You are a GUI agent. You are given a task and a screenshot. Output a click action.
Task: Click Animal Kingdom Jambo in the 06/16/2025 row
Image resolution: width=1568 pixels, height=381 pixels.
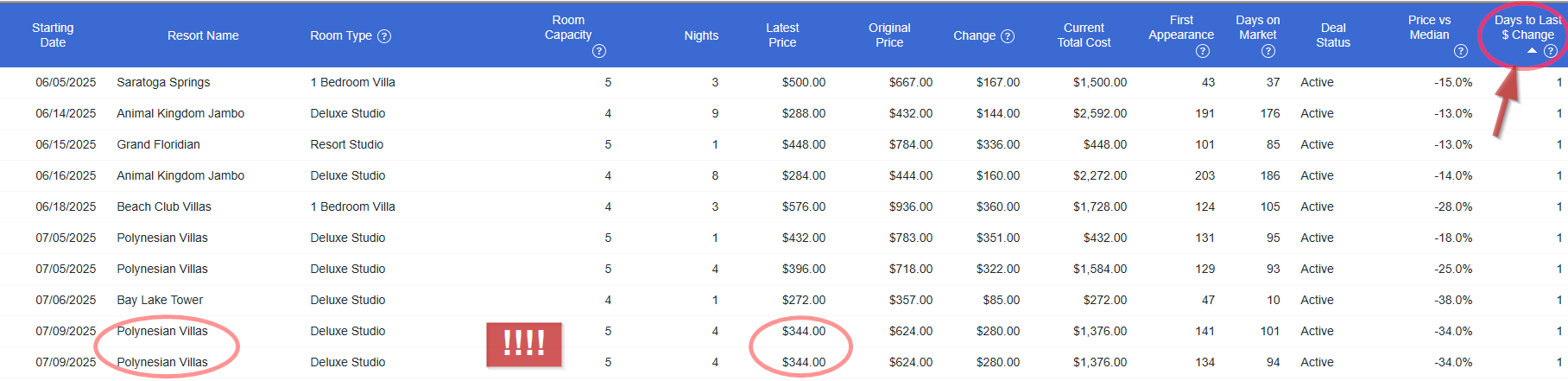[x=180, y=176]
